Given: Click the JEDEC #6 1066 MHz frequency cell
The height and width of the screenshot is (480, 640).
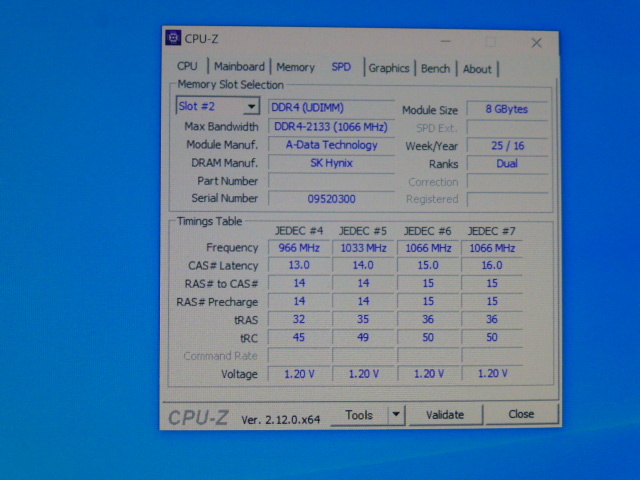Looking at the screenshot, I should [x=428, y=248].
